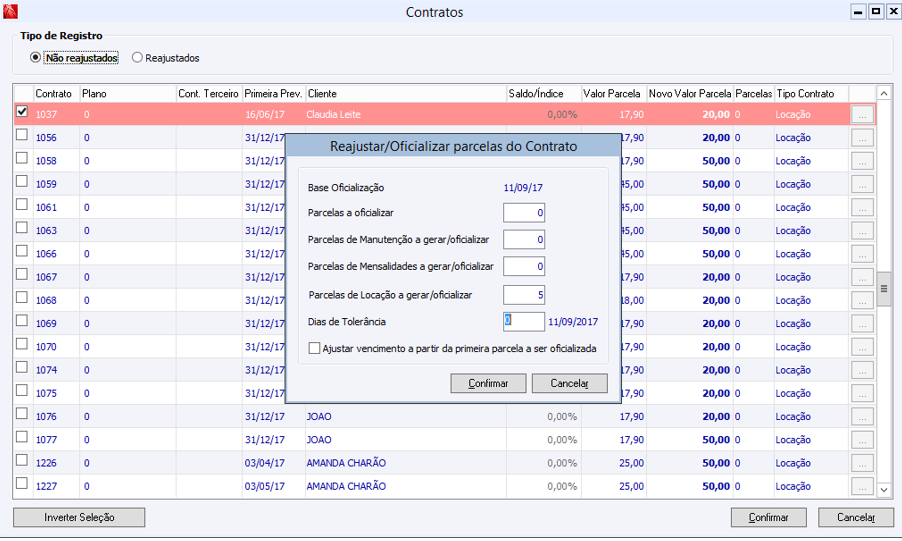Focus the Parcelas de Locação input field
Viewport: 902px width, 541px height.
(x=523, y=295)
